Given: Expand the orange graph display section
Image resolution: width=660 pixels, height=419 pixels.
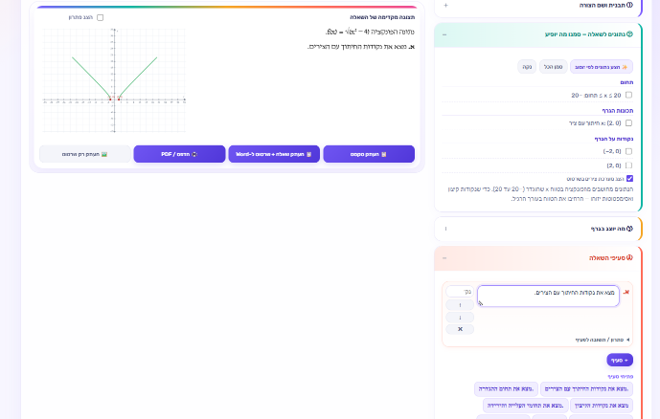Looking at the screenshot, I should [446, 229].
